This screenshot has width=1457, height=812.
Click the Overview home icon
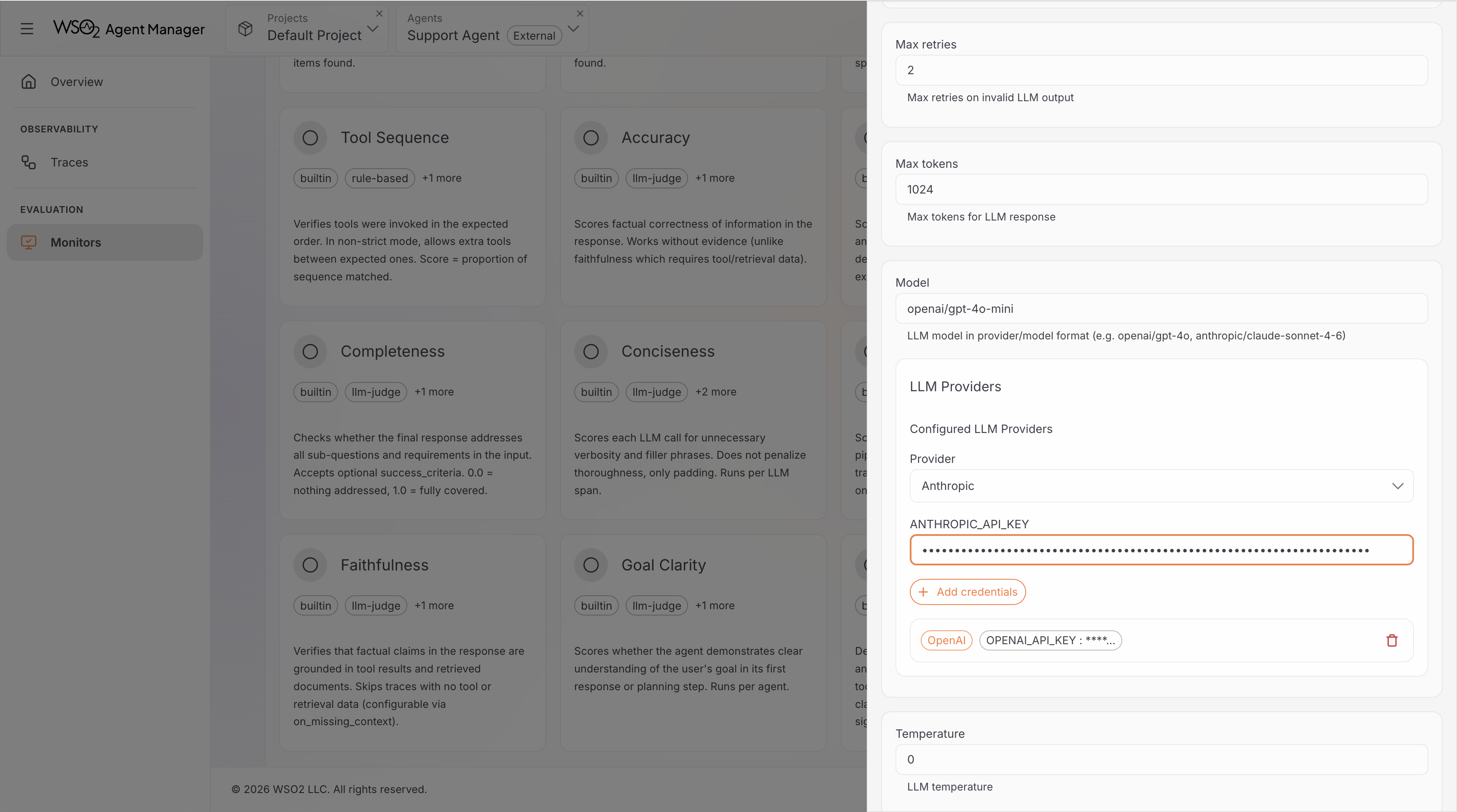[x=28, y=82]
